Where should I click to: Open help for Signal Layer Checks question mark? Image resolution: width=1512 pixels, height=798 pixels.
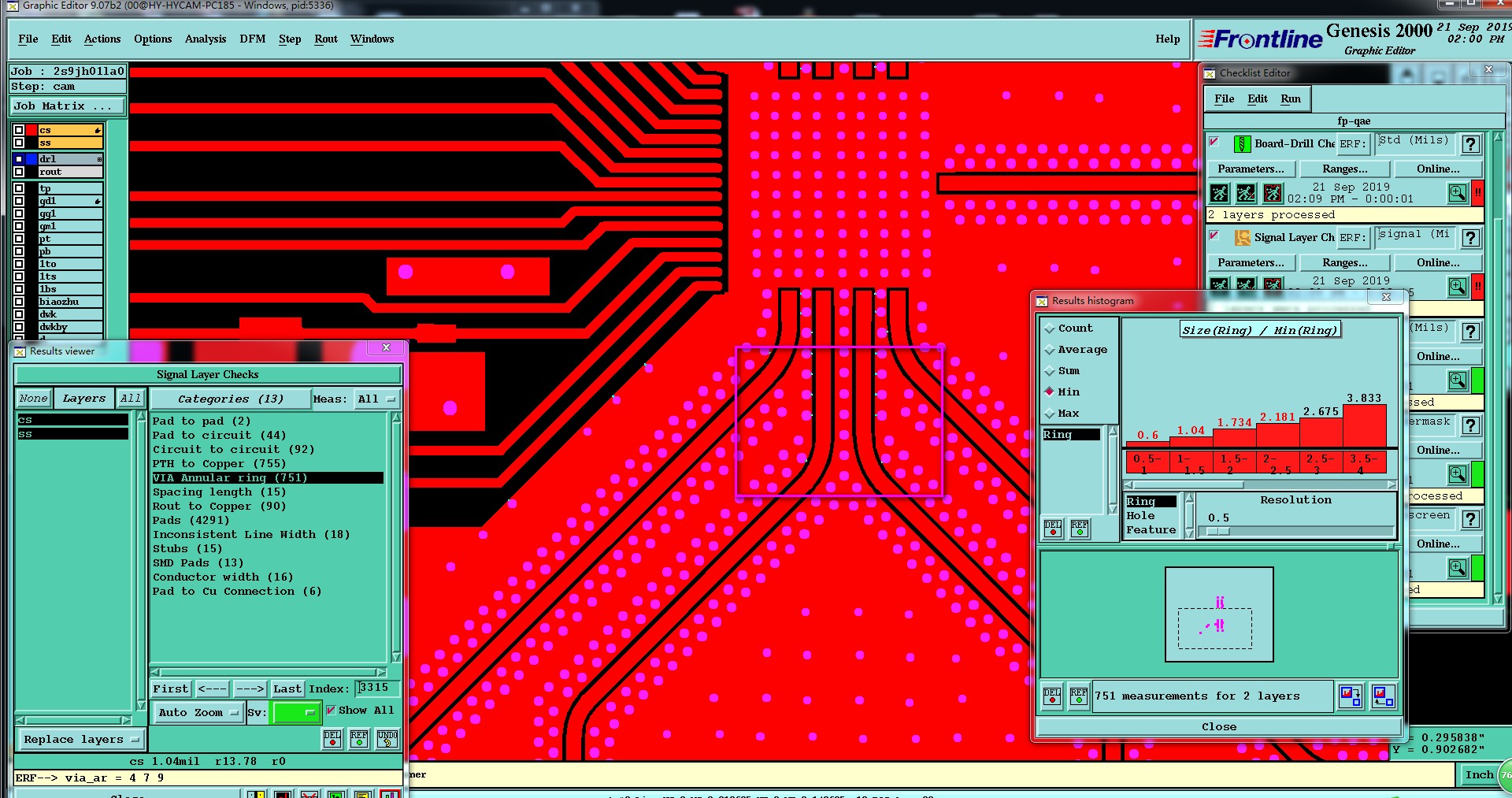click(x=1469, y=238)
